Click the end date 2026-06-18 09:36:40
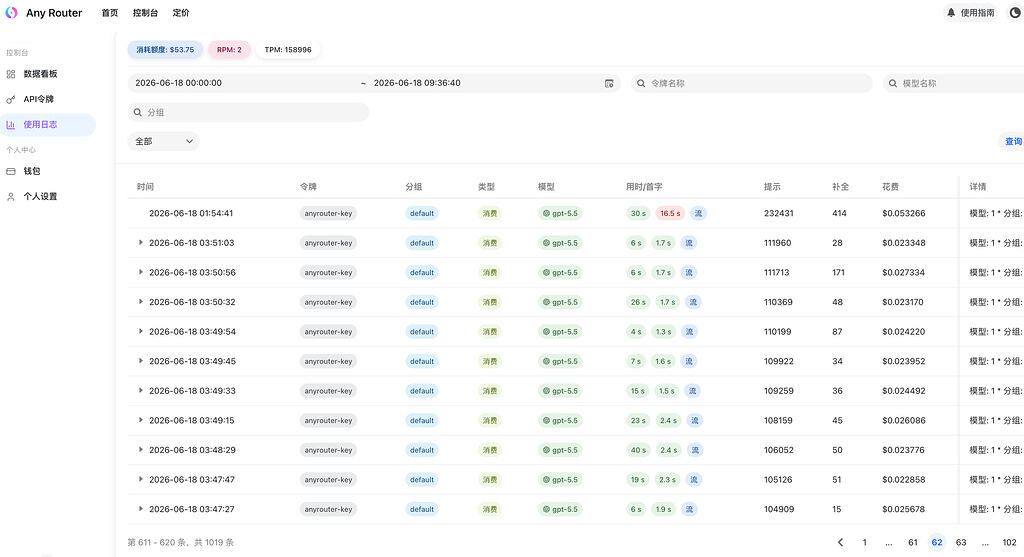This screenshot has width=1024, height=557. (417, 83)
